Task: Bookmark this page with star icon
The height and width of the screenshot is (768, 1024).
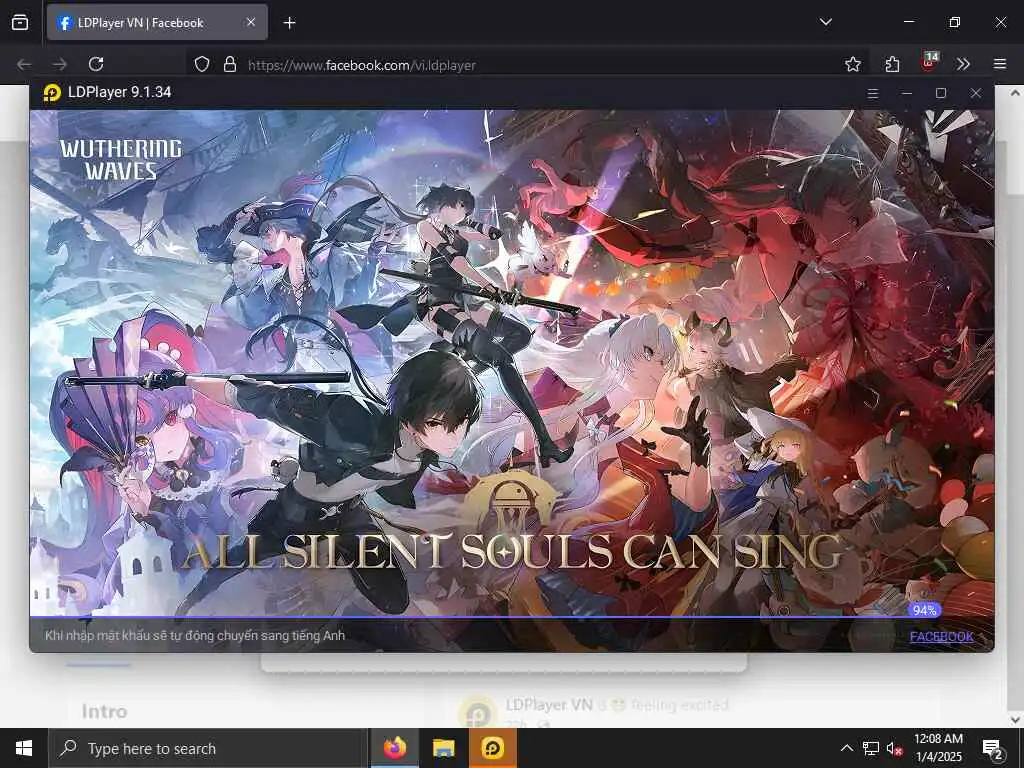Action: [x=852, y=64]
